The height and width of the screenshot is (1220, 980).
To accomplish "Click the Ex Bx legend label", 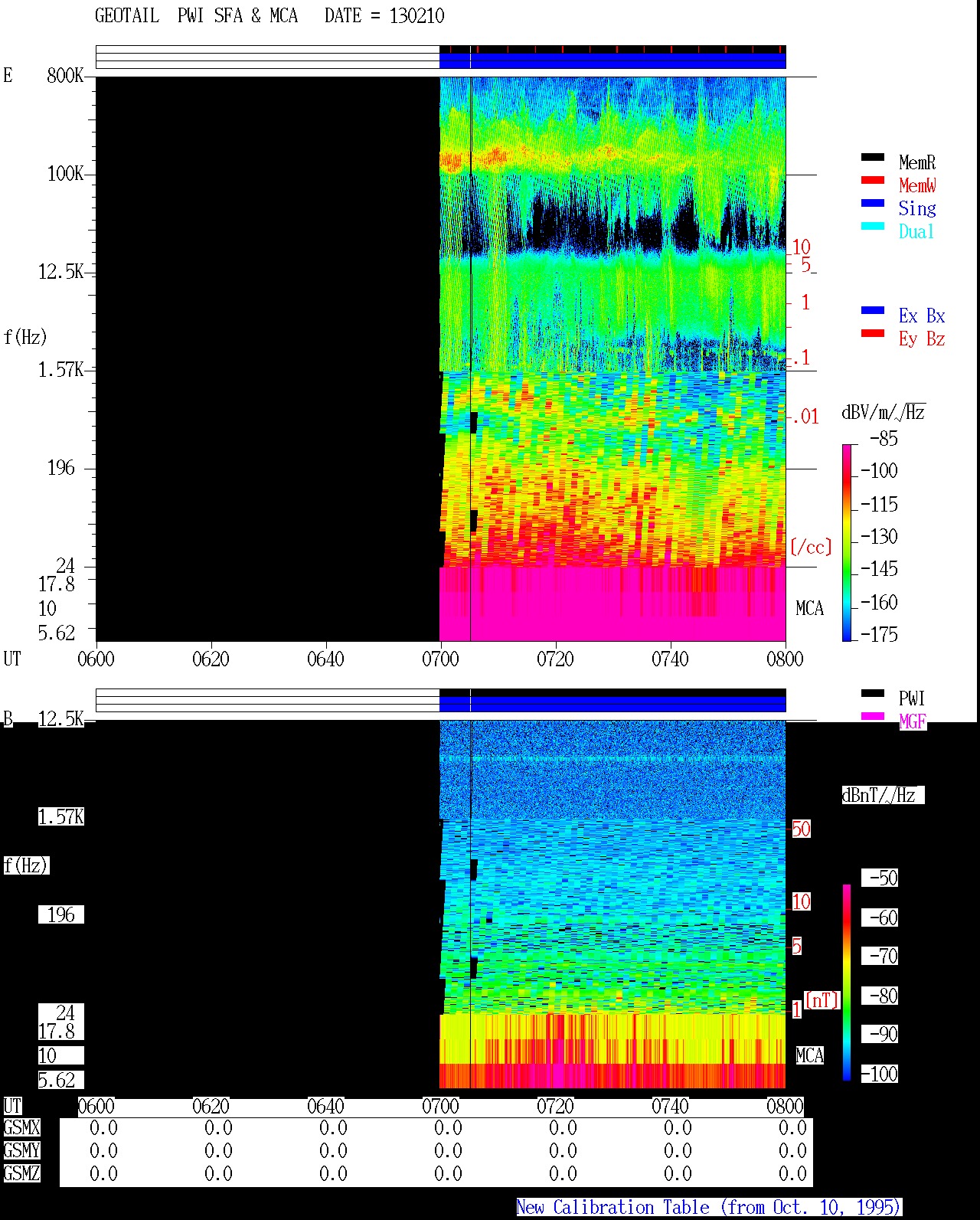I will (922, 316).
